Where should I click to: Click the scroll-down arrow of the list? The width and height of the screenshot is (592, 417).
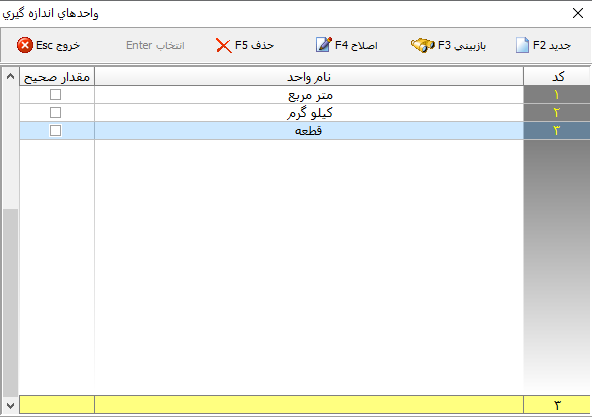[x=11, y=406]
